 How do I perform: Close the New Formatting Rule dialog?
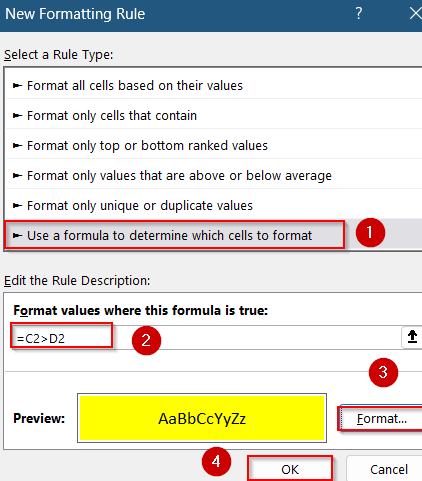pos(415,14)
